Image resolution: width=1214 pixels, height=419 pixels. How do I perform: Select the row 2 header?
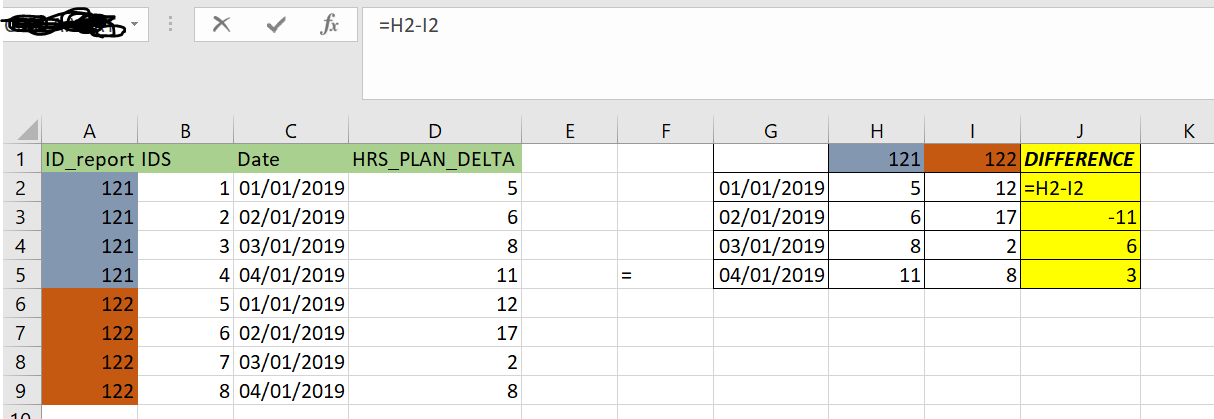21,187
